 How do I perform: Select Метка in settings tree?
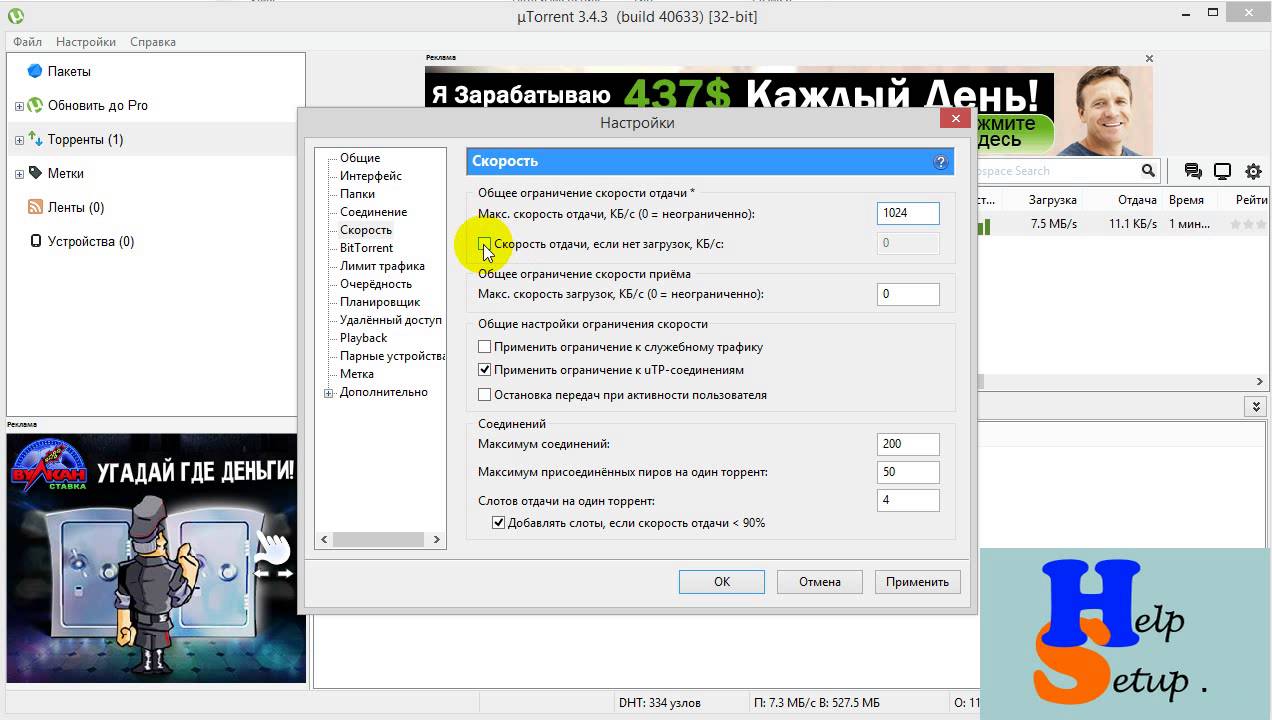(357, 374)
